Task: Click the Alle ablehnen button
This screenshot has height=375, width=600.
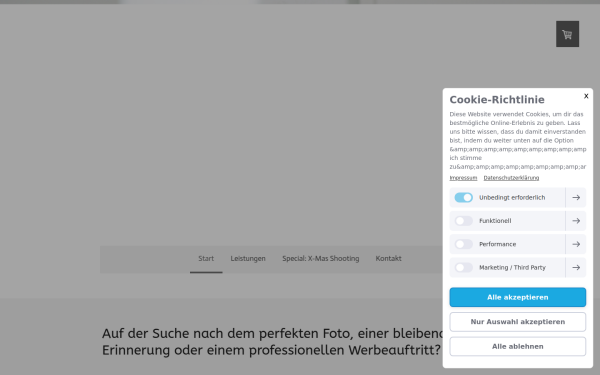Action: click(x=517, y=346)
